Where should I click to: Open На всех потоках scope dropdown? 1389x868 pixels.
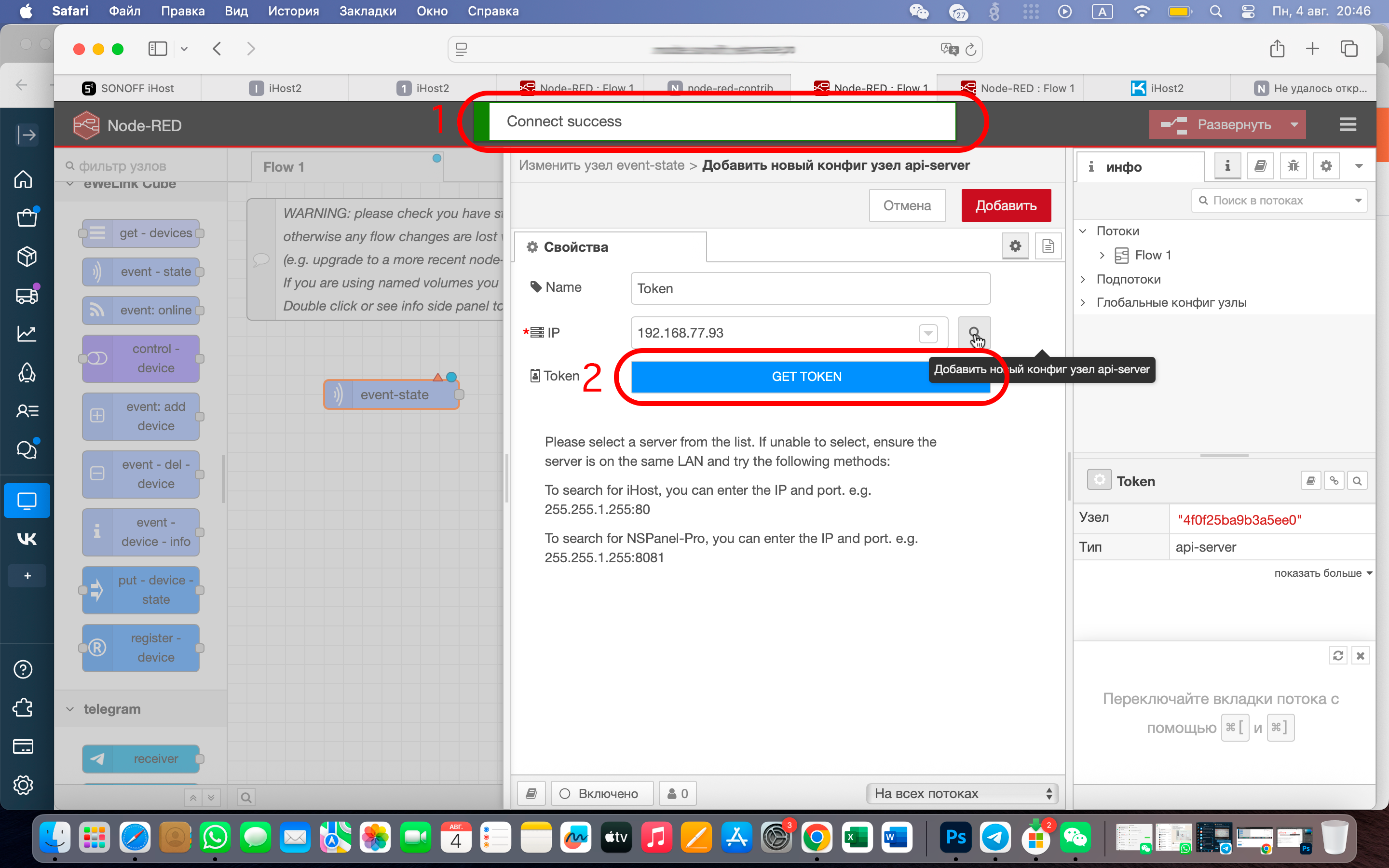pyautogui.click(x=962, y=793)
